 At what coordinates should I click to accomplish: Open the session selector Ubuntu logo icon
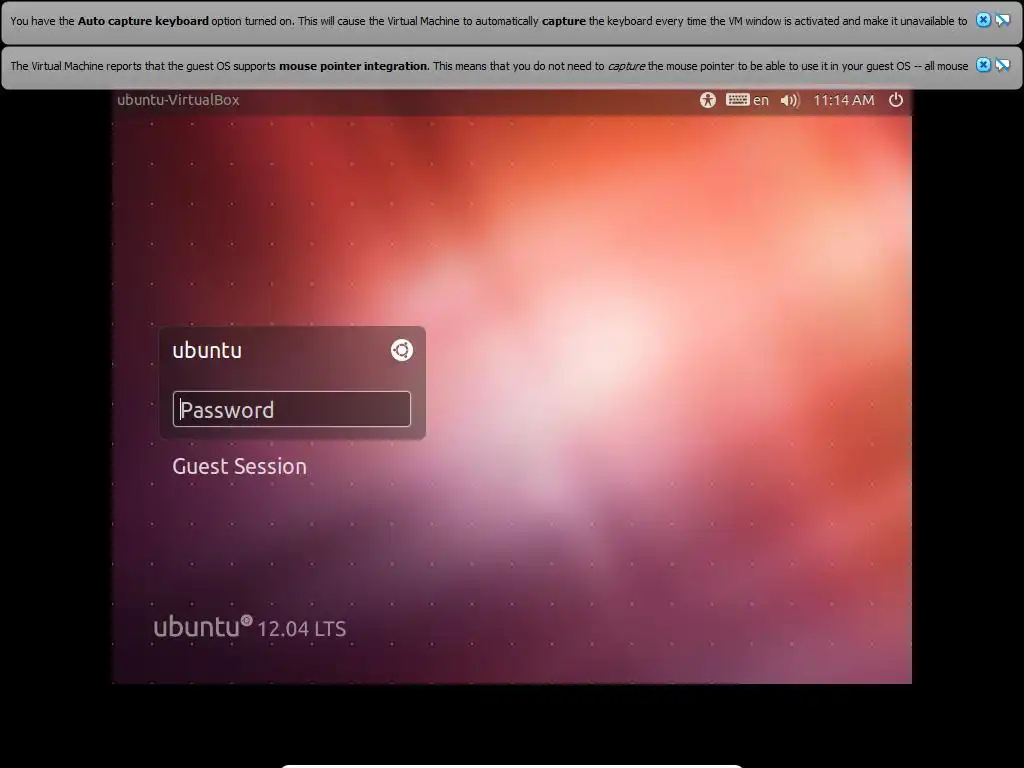(402, 350)
